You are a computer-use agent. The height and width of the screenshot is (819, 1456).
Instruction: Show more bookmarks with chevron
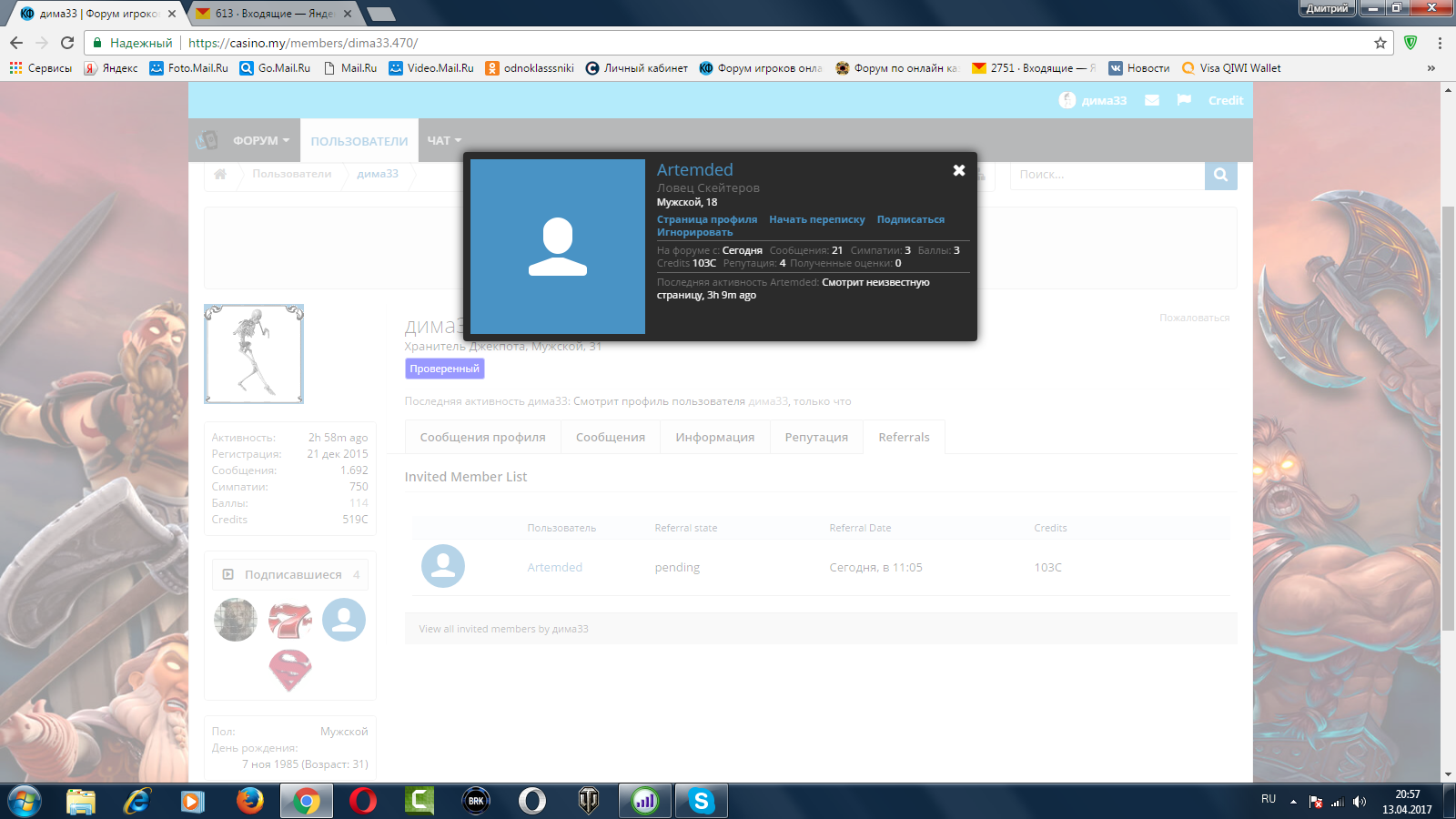(x=1431, y=68)
